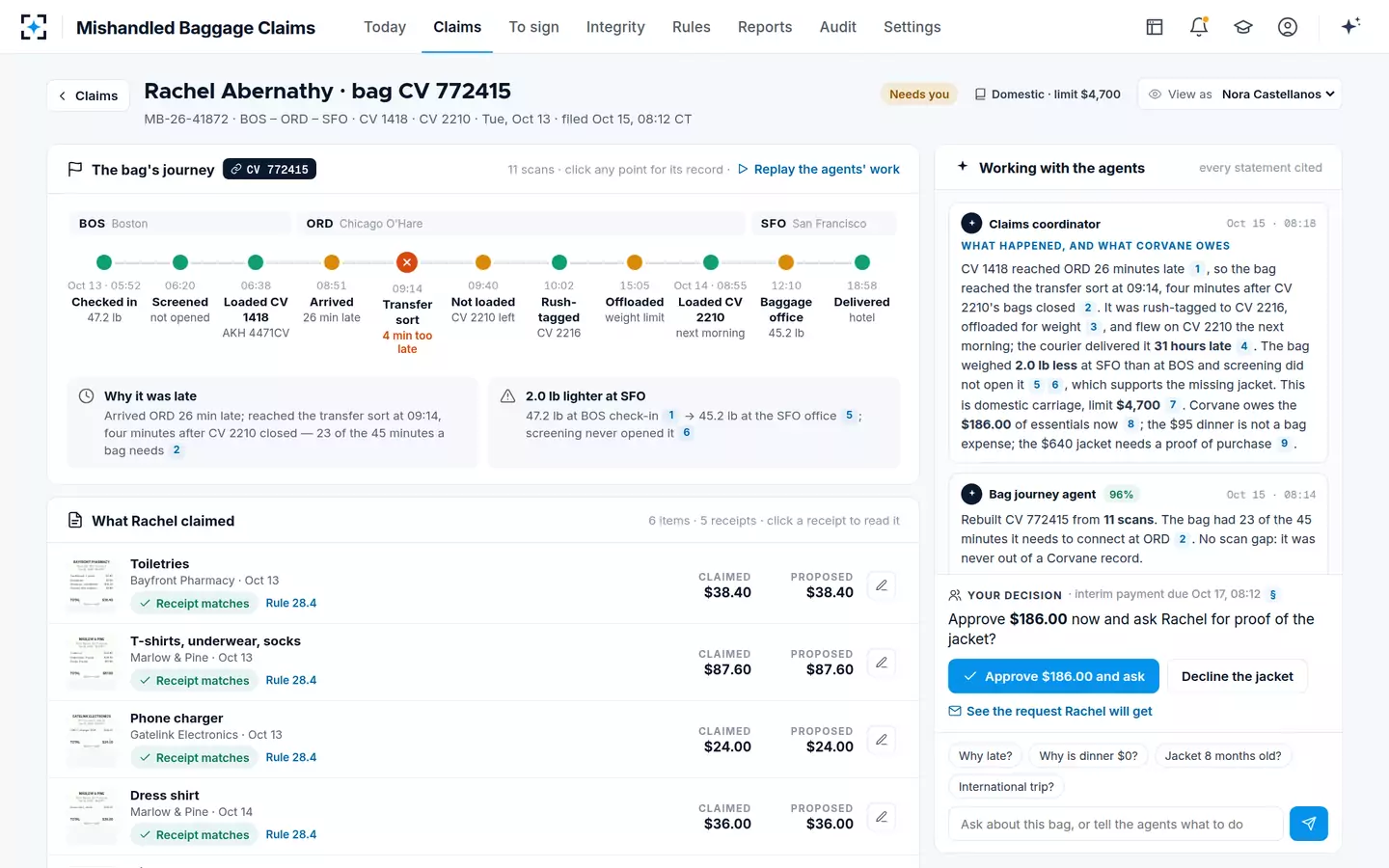Open the user profile icon

[1288, 27]
